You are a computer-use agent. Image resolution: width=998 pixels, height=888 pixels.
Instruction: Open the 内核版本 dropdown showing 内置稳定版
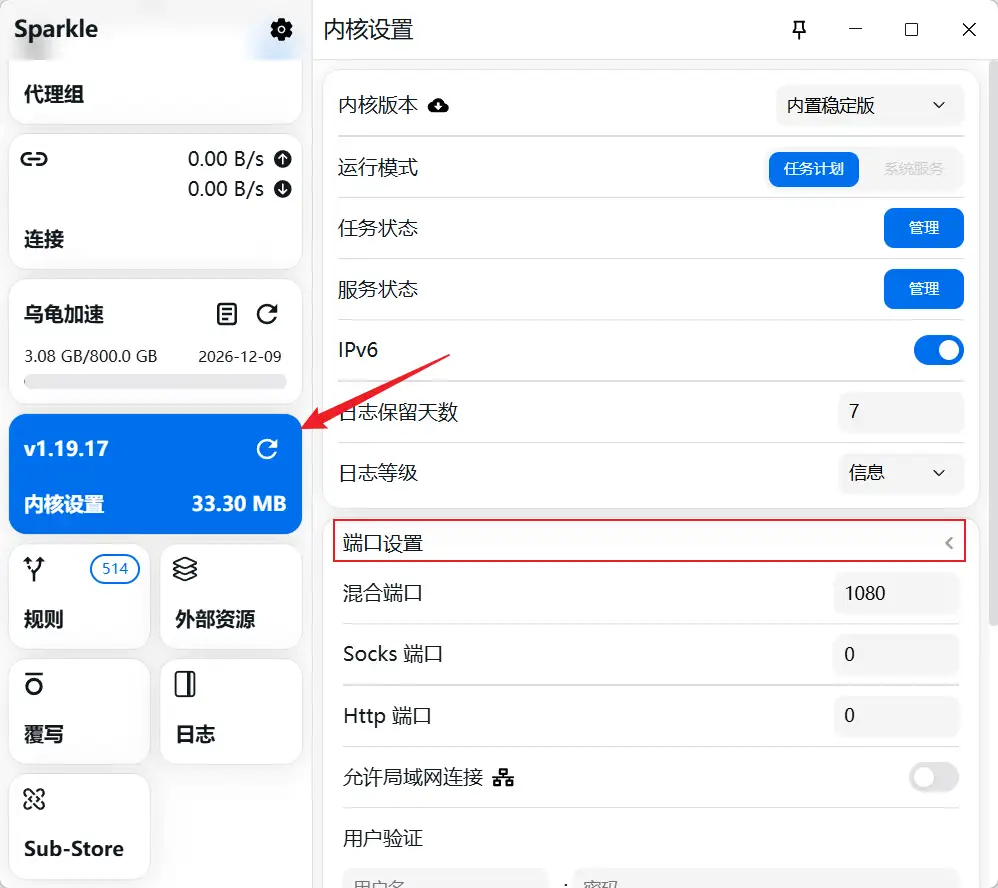coord(869,106)
